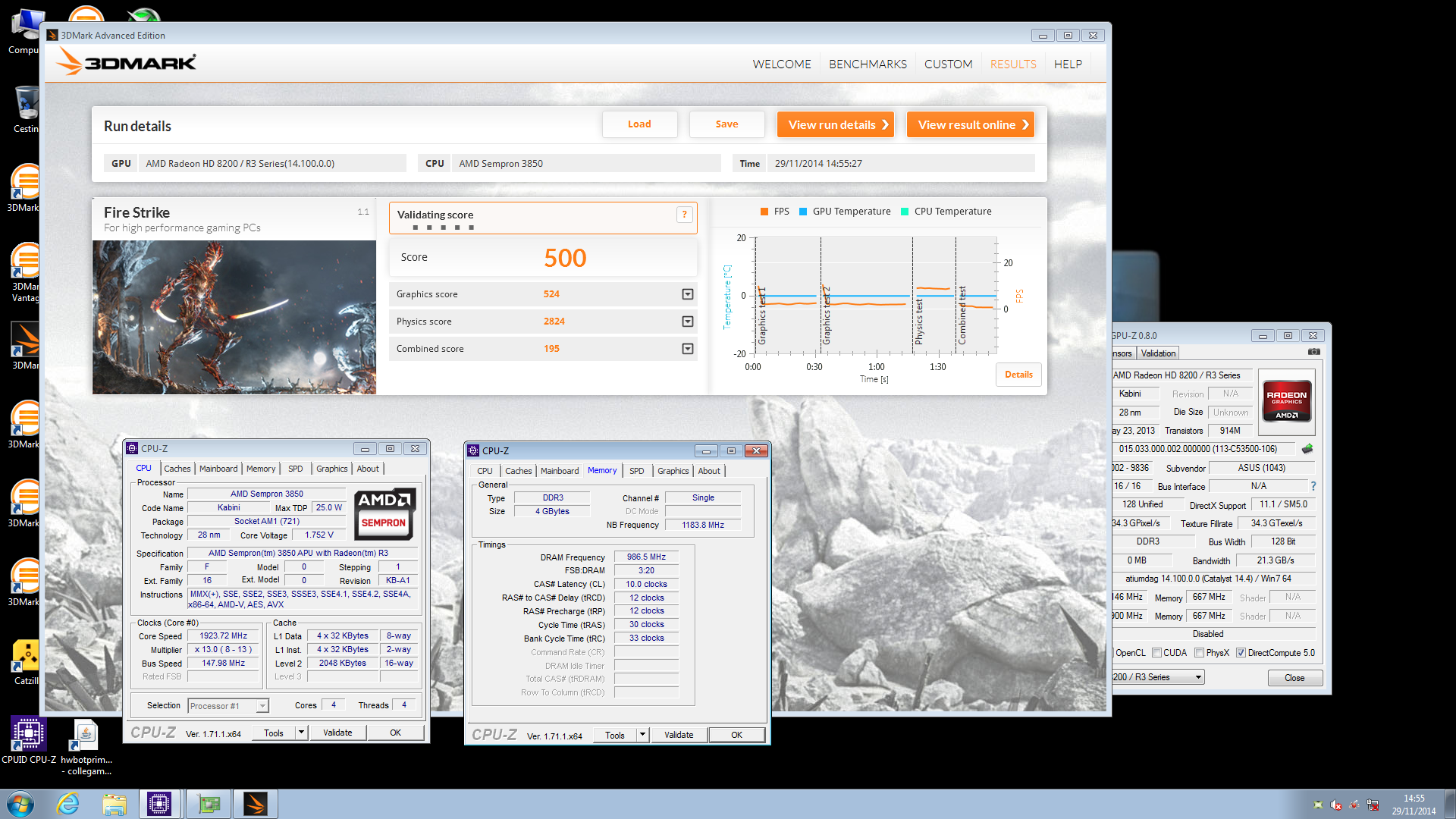This screenshot has height=819, width=1456.
Task: Select the CPUID CPU-Z desktop shortcut
Action: click(x=29, y=741)
